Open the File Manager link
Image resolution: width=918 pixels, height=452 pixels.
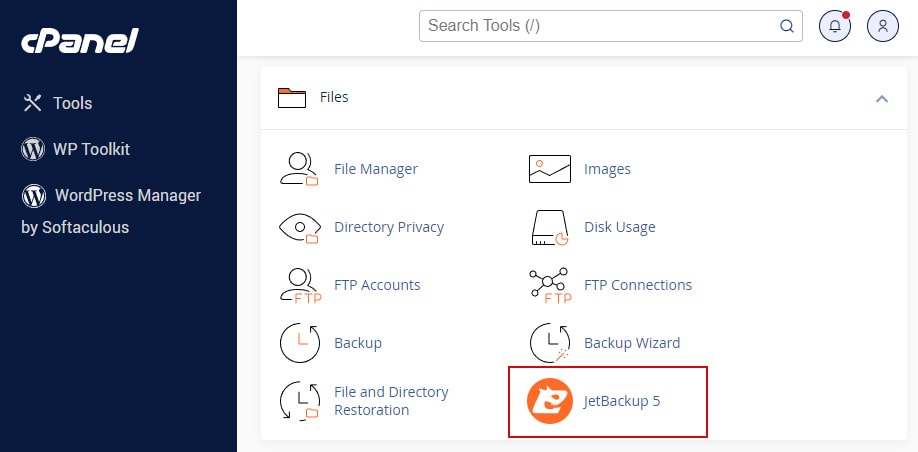coord(376,169)
